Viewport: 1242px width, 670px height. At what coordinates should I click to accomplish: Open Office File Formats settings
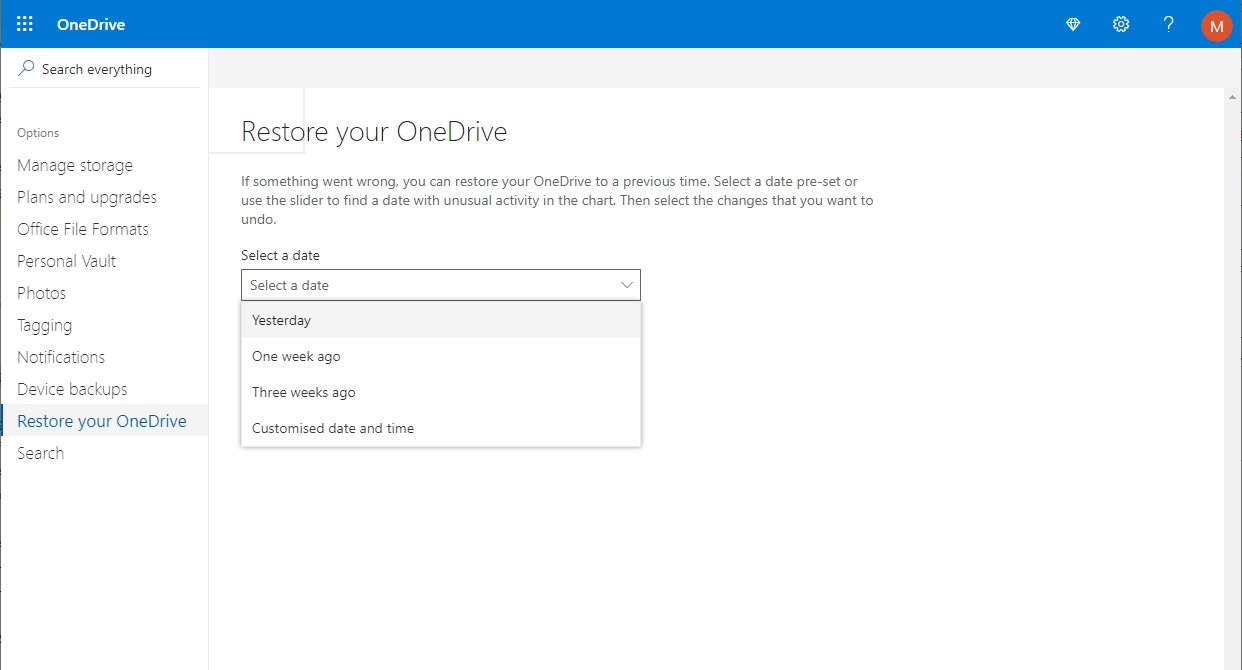(x=83, y=230)
